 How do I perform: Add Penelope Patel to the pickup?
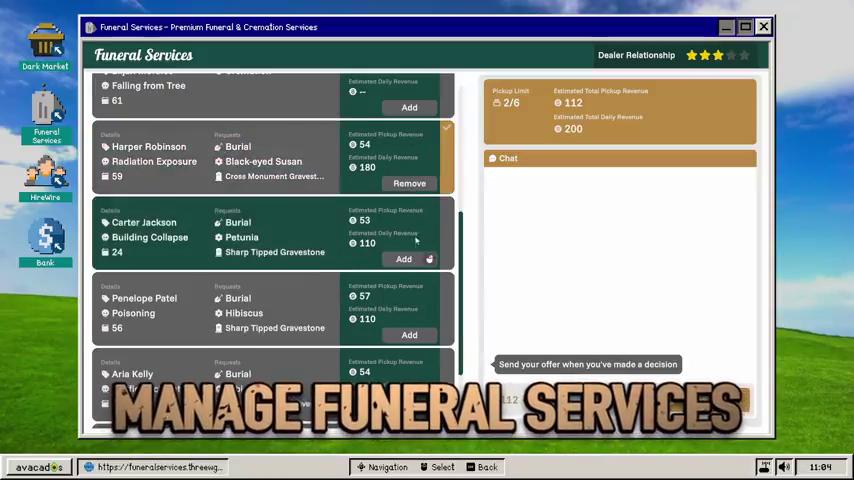(409, 335)
